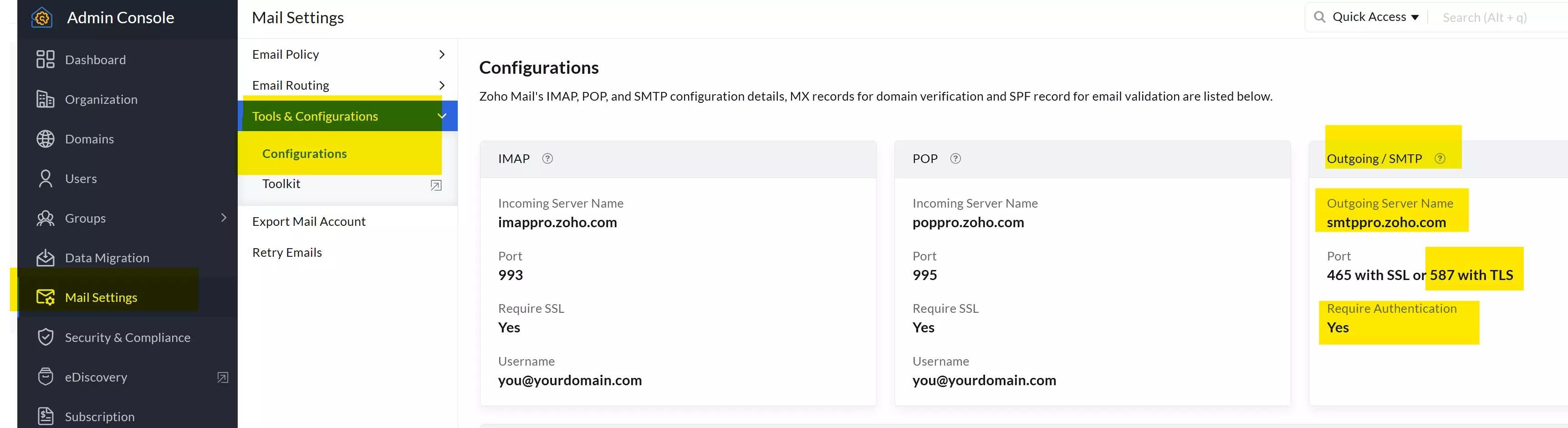1568x428 pixels.
Task: Click the Outgoing / SMTP help icon
Action: tap(1440, 158)
